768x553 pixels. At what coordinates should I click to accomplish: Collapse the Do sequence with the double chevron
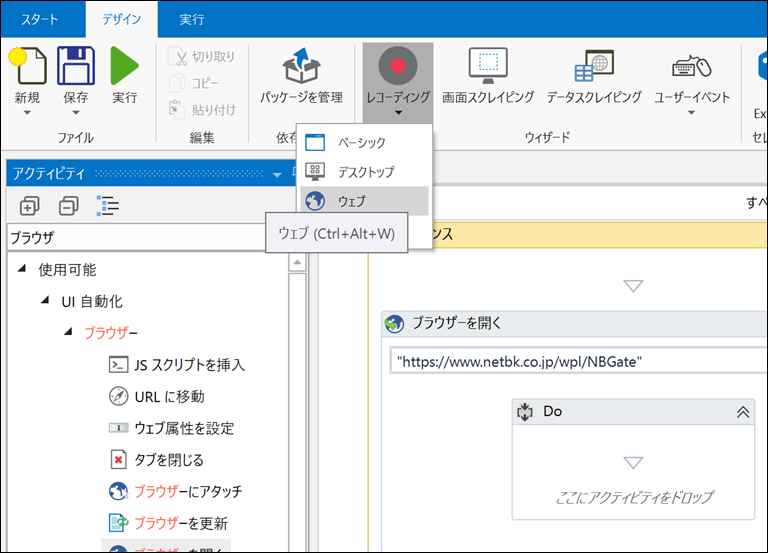coord(743,412)
